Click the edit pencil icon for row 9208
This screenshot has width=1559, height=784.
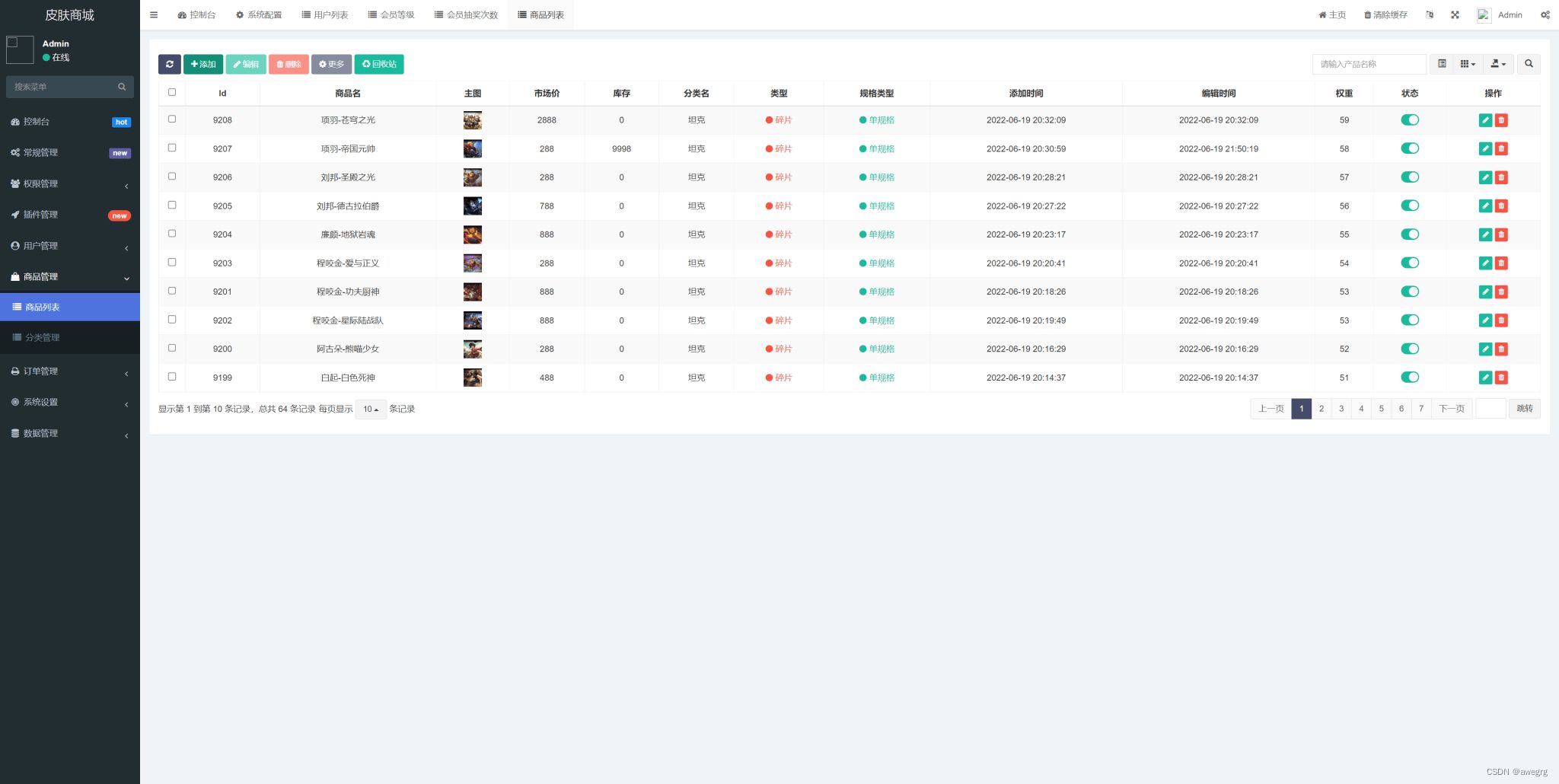click(1484, 120)
